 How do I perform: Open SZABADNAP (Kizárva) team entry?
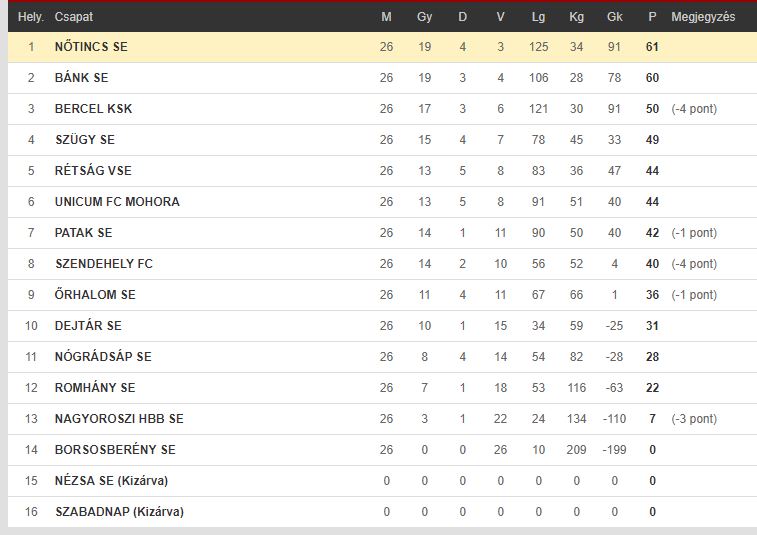tap(120, 511)
